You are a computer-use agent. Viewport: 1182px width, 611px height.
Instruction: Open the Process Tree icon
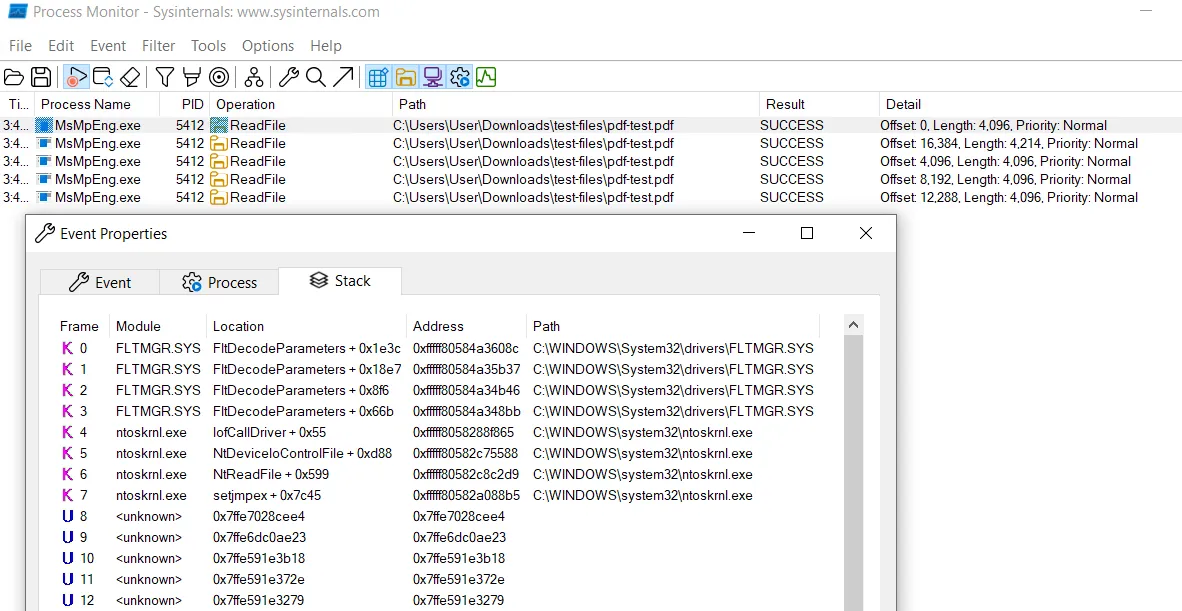click(x=254, y=77)
